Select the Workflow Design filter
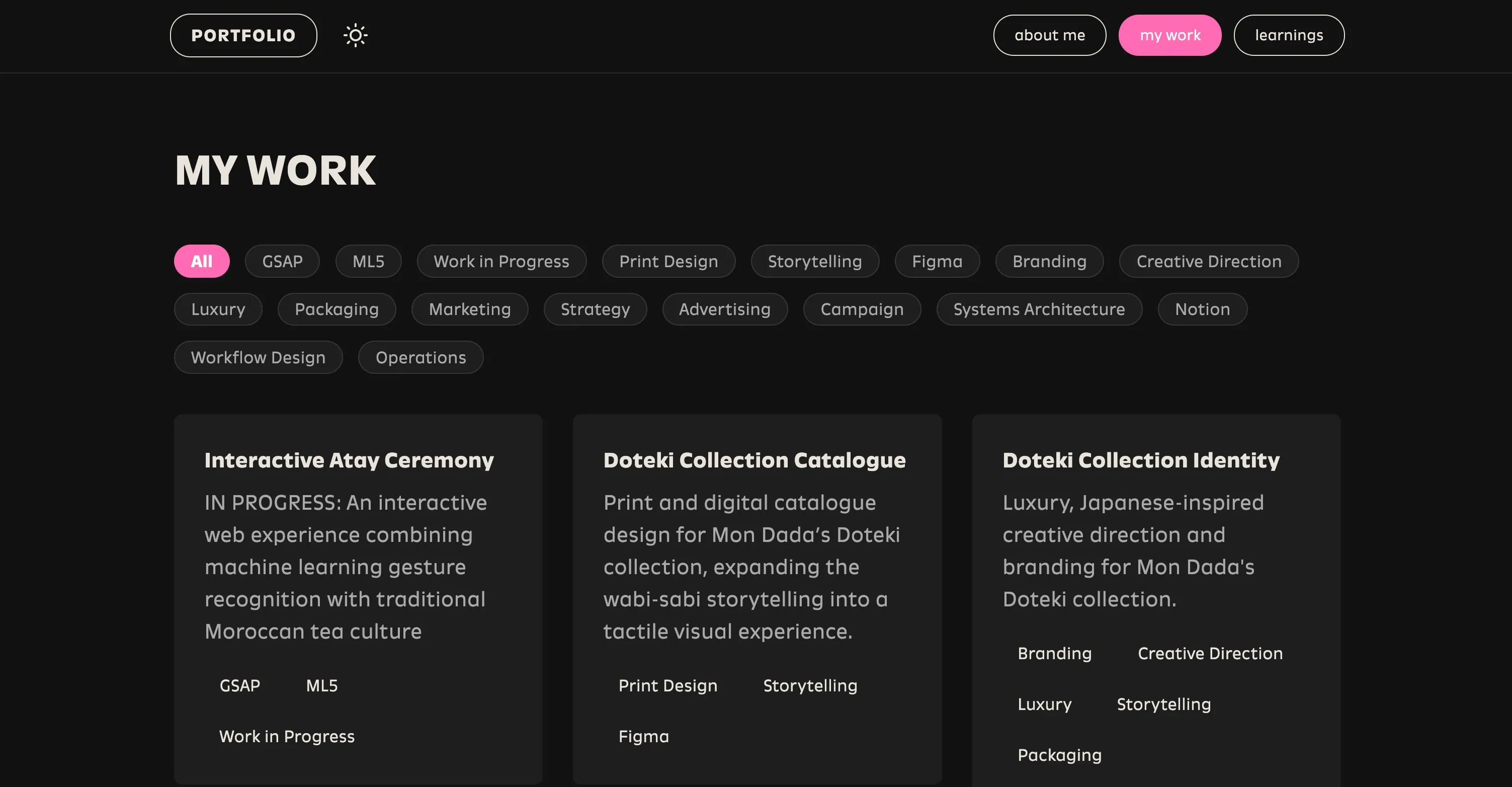The image size is (1512, 787). pos(258,358)
